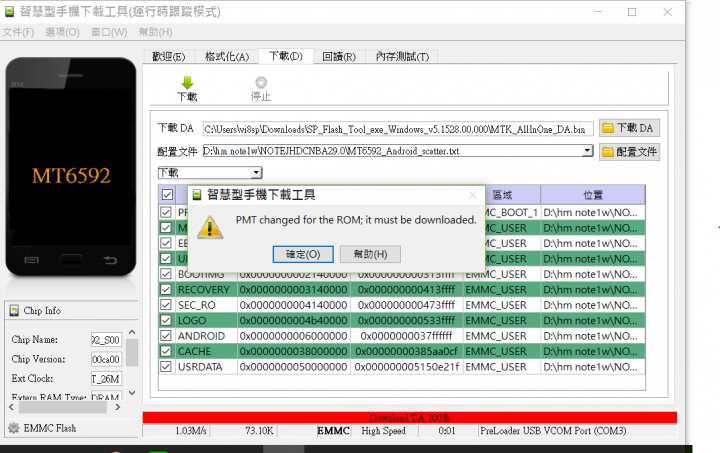Select ANDROID begin address 0x0000000006000000

pos(293,336)
